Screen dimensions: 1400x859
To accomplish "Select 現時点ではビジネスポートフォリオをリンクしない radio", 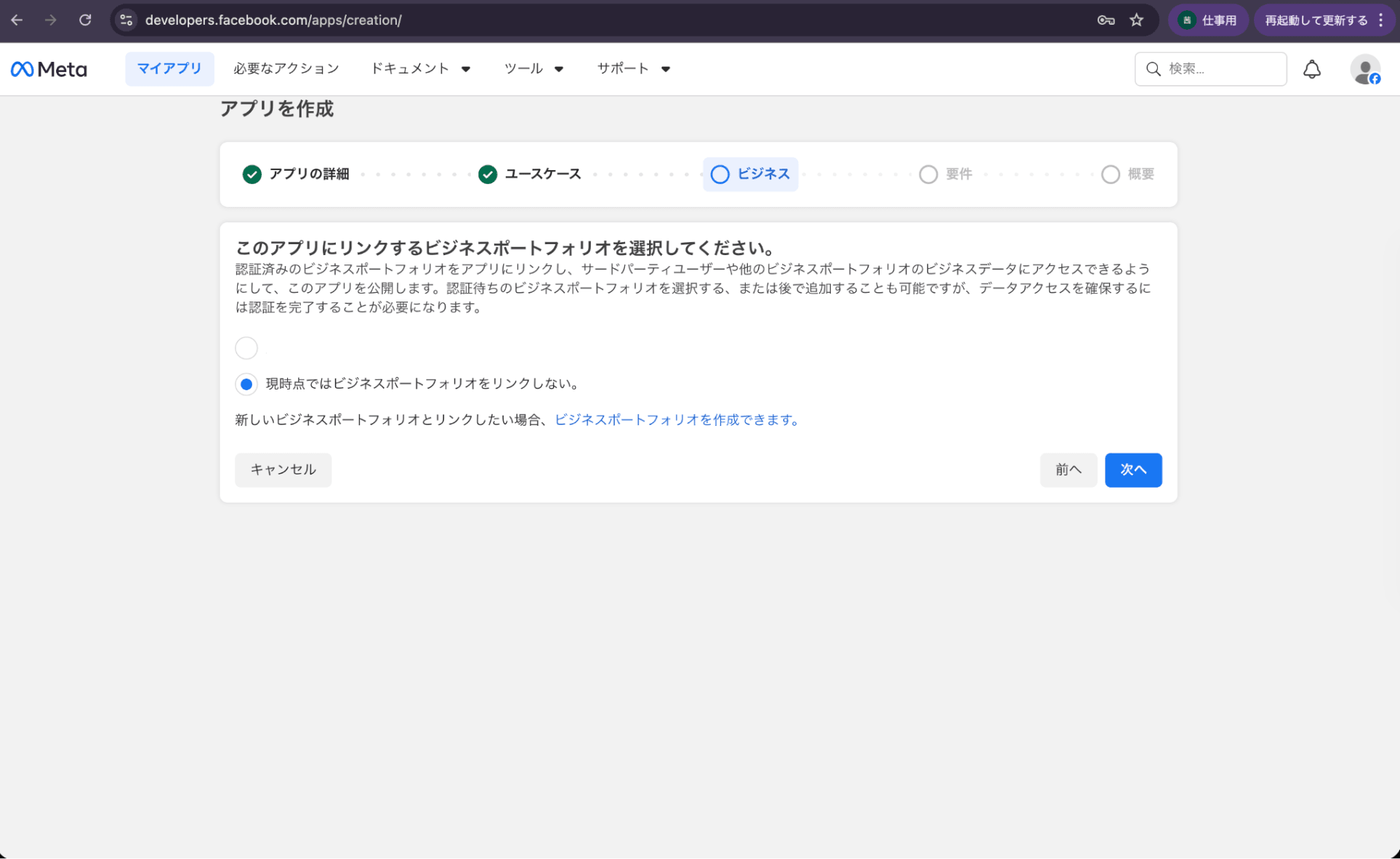I will [246, 384].
